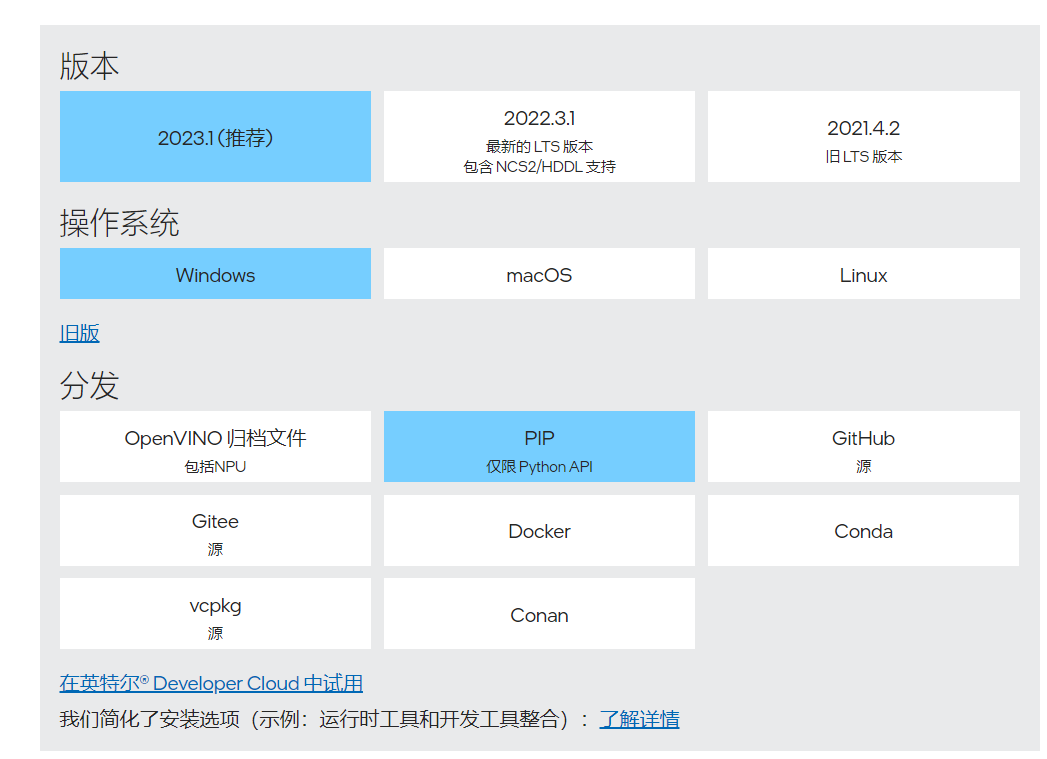
Task: Click the 操作系统 section heading
Action: click(120, 223)
